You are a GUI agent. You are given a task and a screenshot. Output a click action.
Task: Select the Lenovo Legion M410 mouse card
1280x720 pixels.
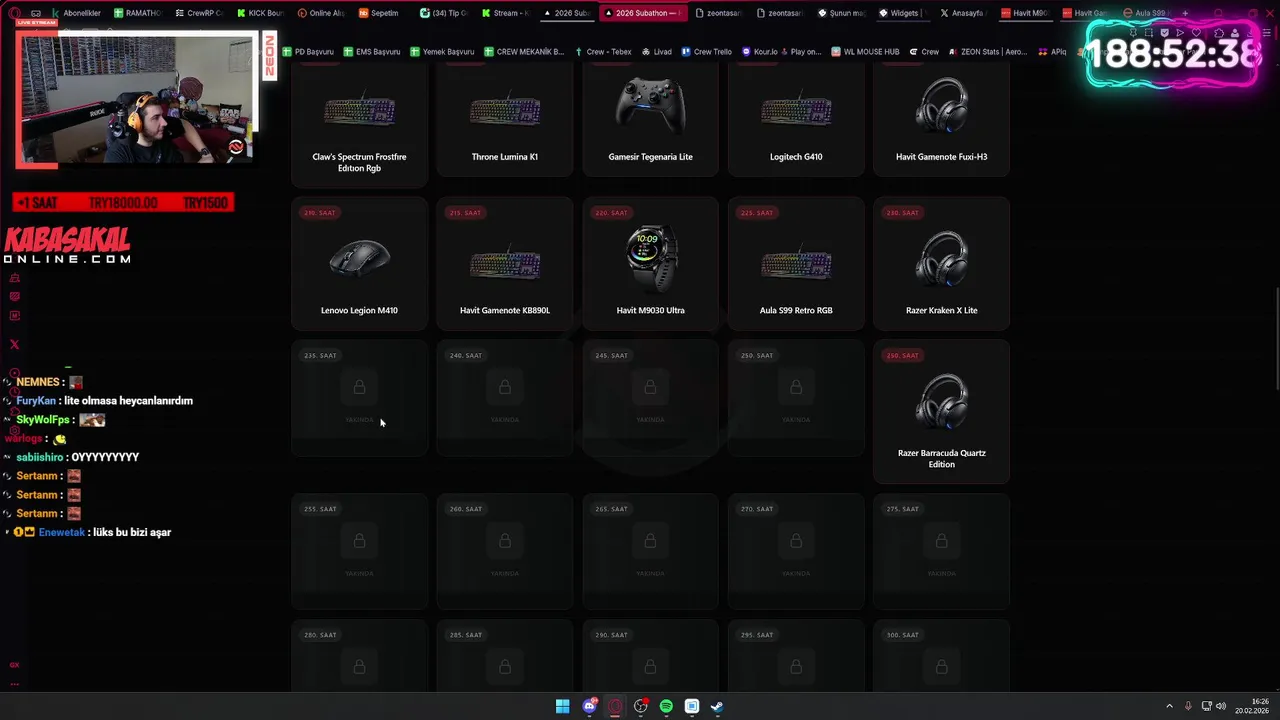coord(359,264)
